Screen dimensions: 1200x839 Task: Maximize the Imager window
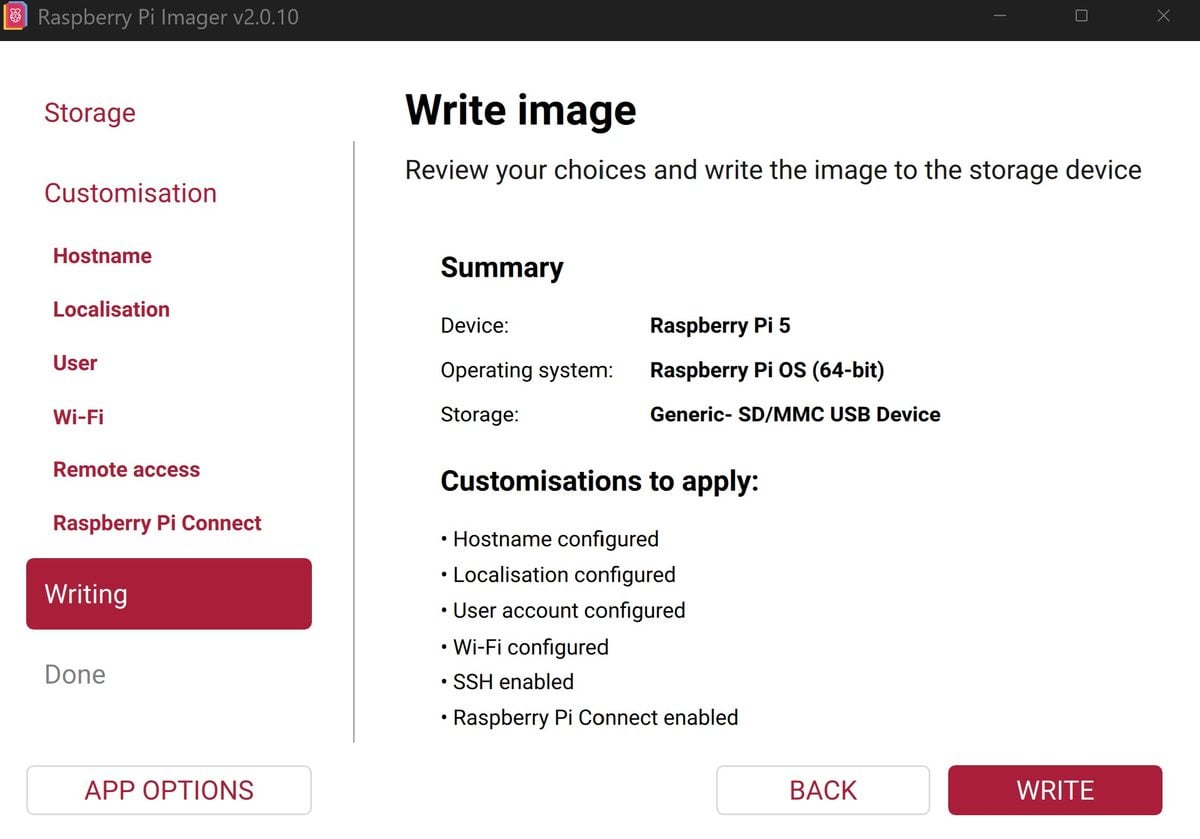click(x=1082, y=16)
